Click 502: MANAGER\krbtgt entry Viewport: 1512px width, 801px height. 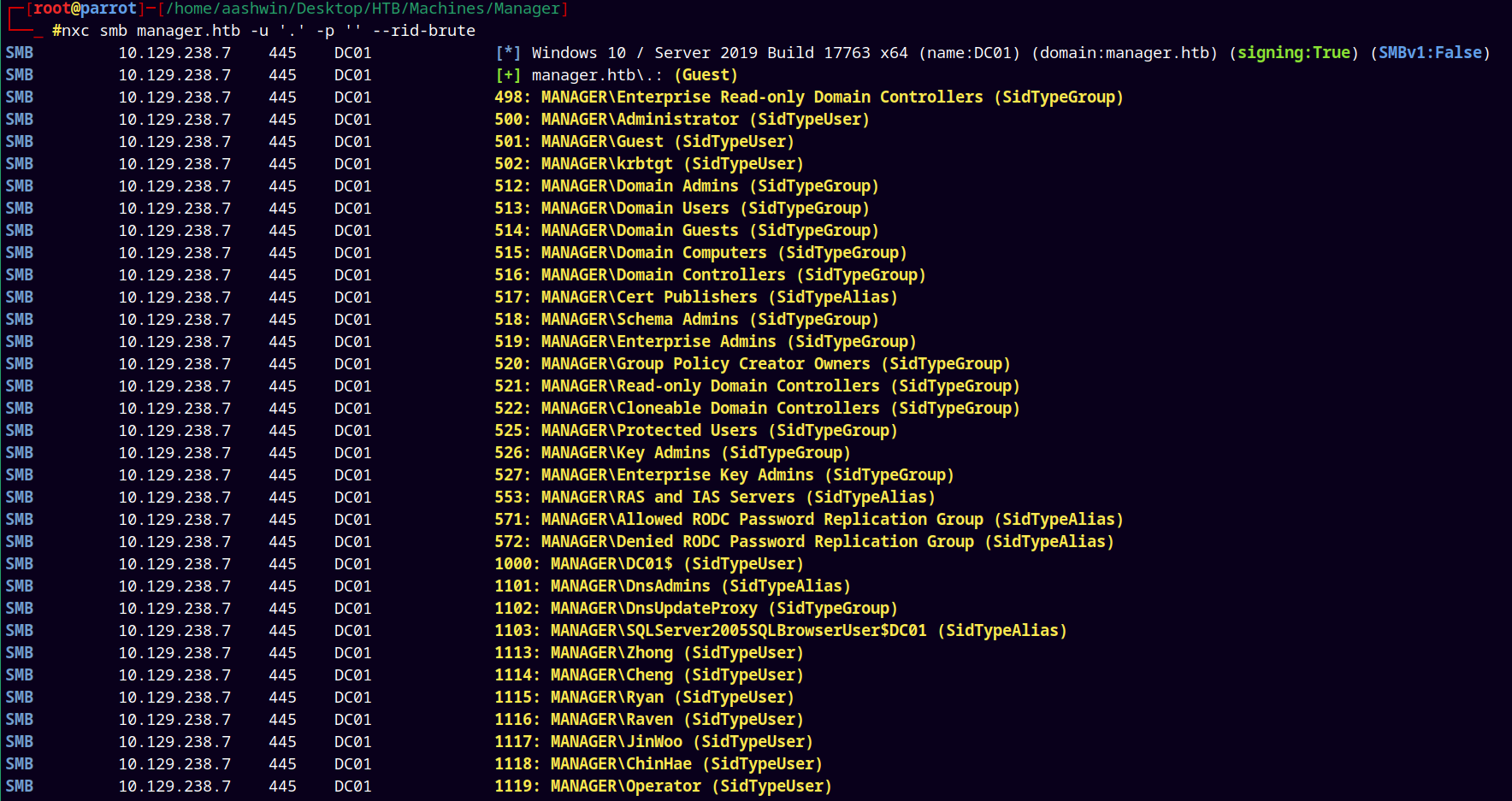pos(649,164)
